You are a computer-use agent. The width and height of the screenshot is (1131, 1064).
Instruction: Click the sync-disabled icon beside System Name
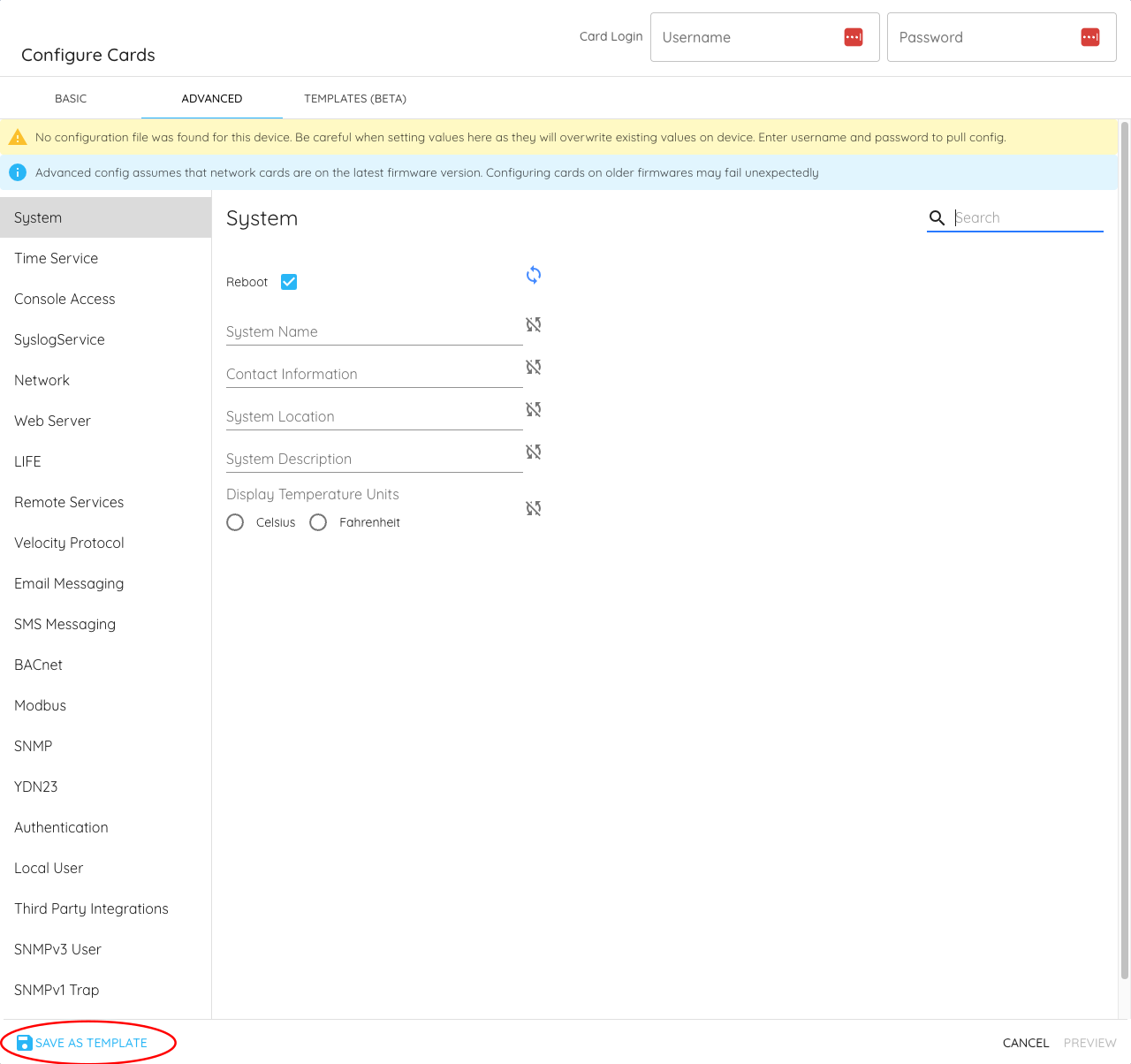534,324
